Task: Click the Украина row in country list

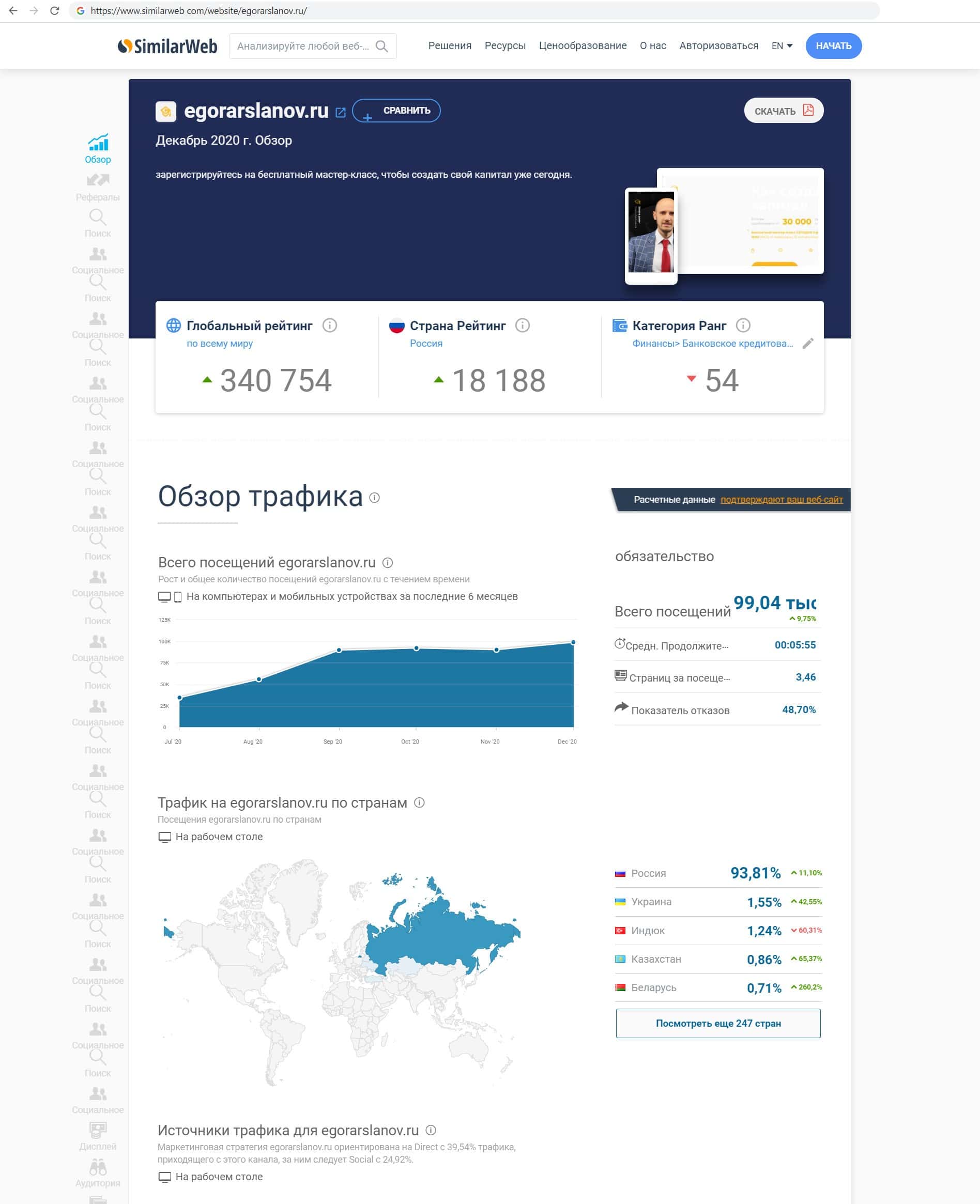Action: coord(718,902)
